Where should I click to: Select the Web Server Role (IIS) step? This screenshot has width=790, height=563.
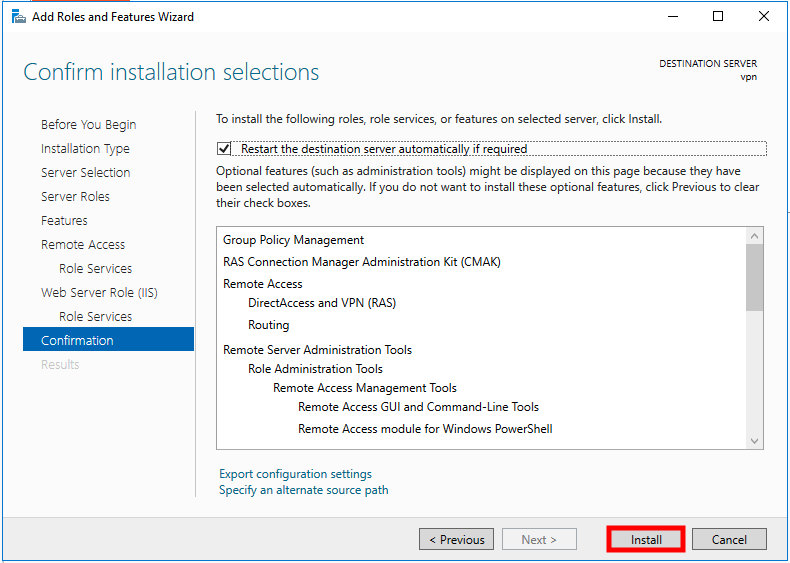tap(99, 293)
